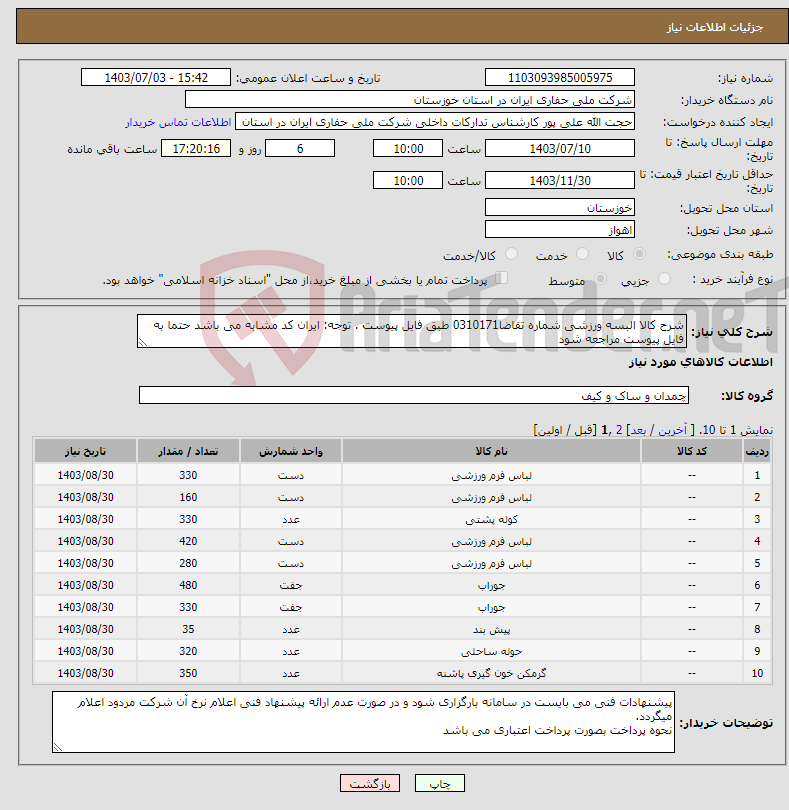Screen dimensions: 789x810
Task: Click the چاپ print button
Action: [440, 783]
